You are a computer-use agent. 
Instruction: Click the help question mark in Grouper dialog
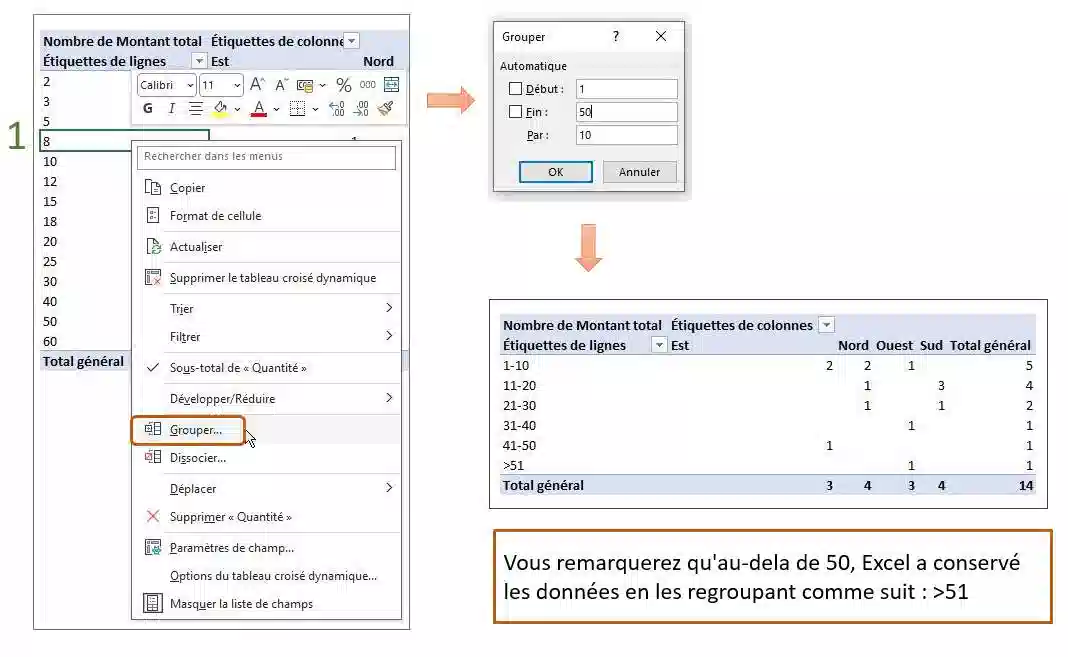tap(616, 36)
